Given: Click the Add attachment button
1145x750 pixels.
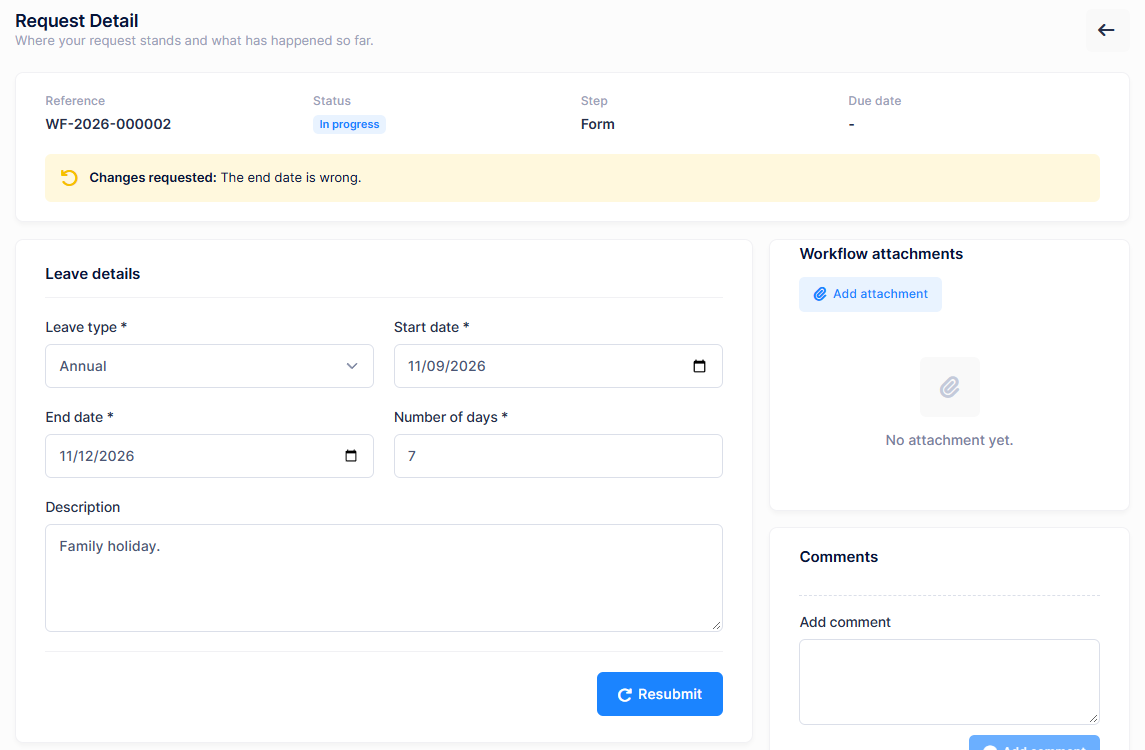Looking at the screenshot, I should click(870, 294).
